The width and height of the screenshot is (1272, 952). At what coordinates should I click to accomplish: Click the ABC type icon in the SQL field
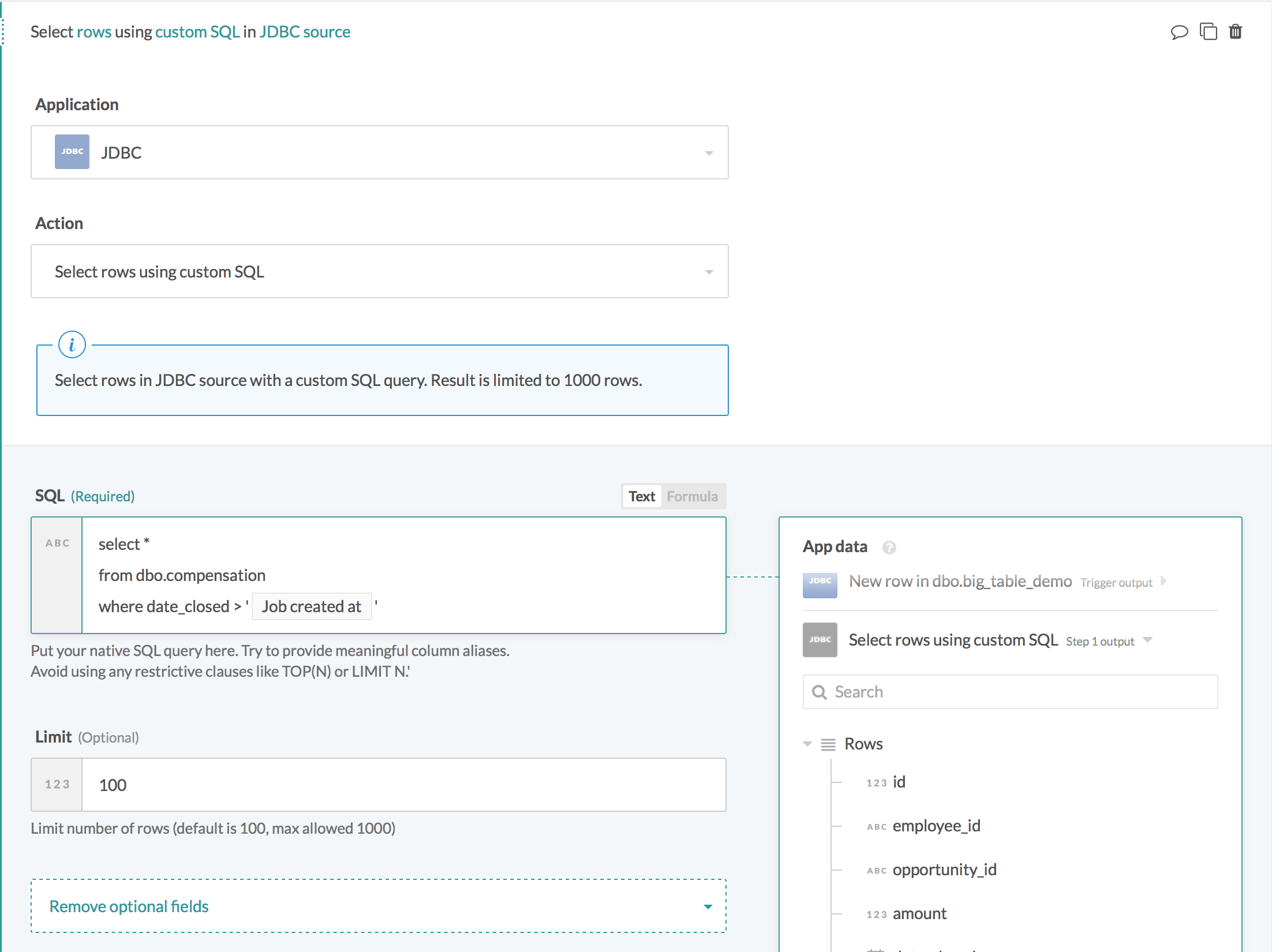click(x=57, y=542)
